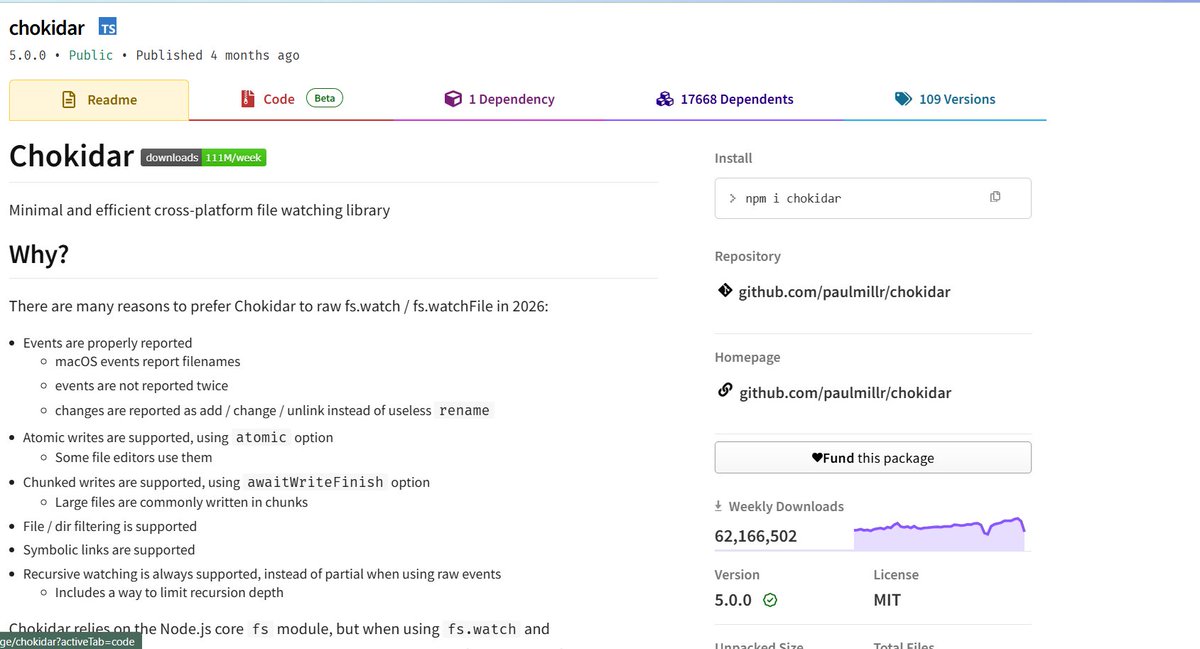Click 'macOS events report filenames' sub-bullet
The width and height of the screenshot is (1200, 649).
[x=147, y=361]
